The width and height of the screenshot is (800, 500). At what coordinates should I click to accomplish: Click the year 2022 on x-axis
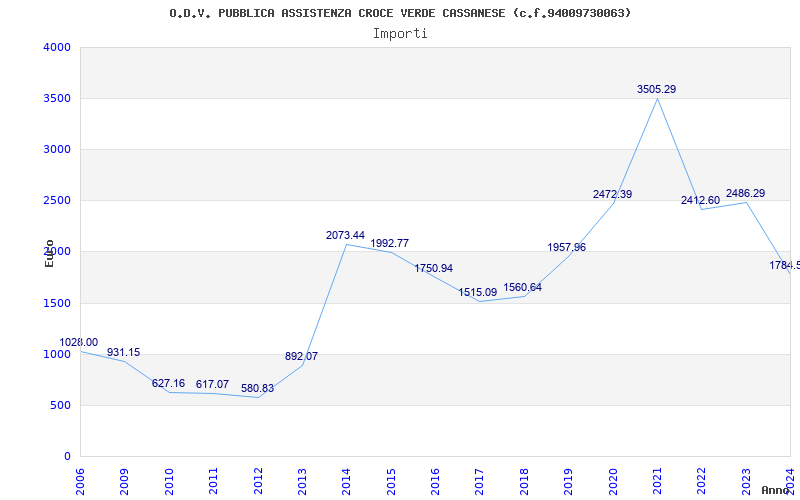[x=702, y=481]
